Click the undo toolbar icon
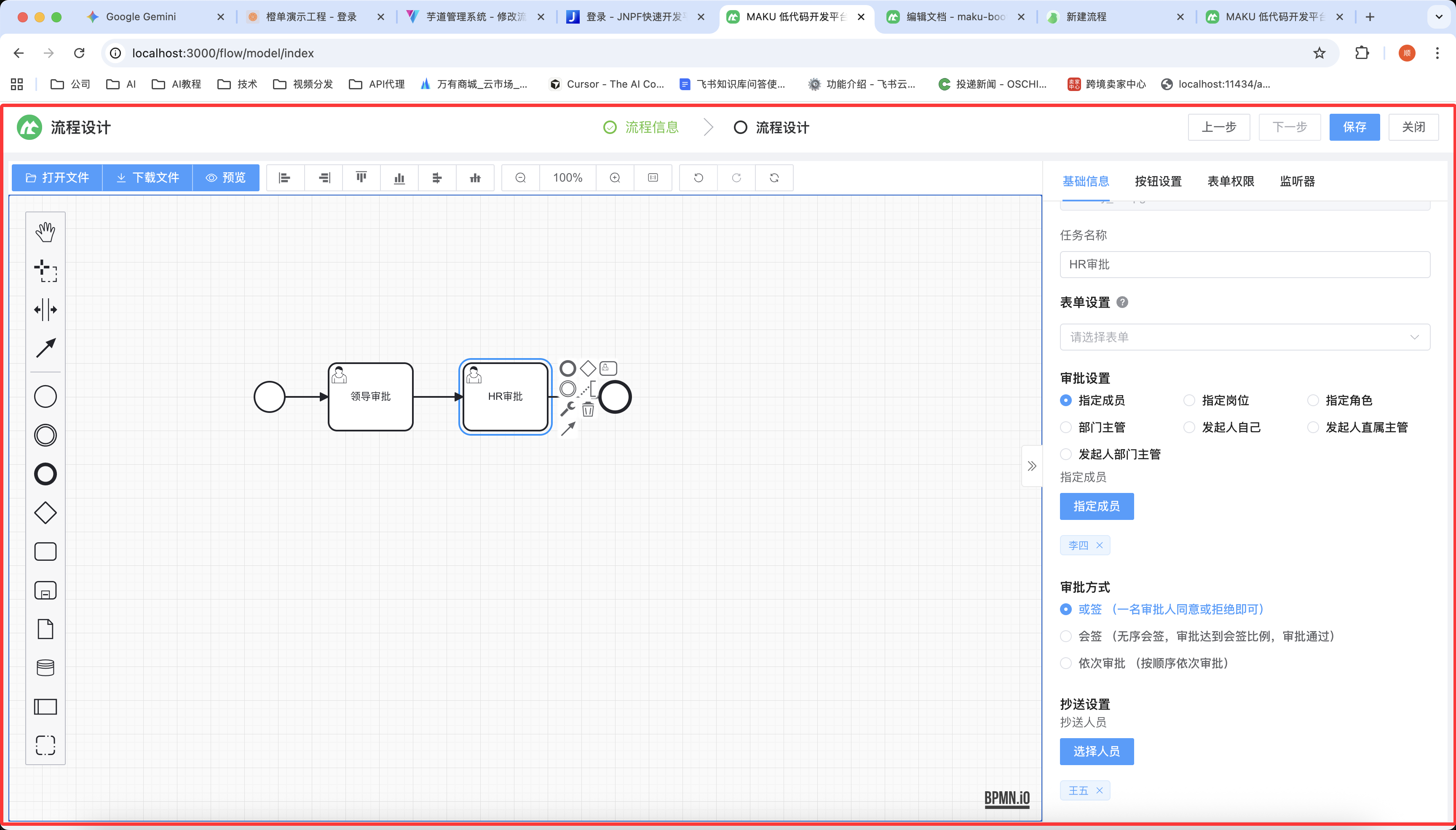Image resolution: width=1456 pixels, height=830 pixels. [698, 178]
